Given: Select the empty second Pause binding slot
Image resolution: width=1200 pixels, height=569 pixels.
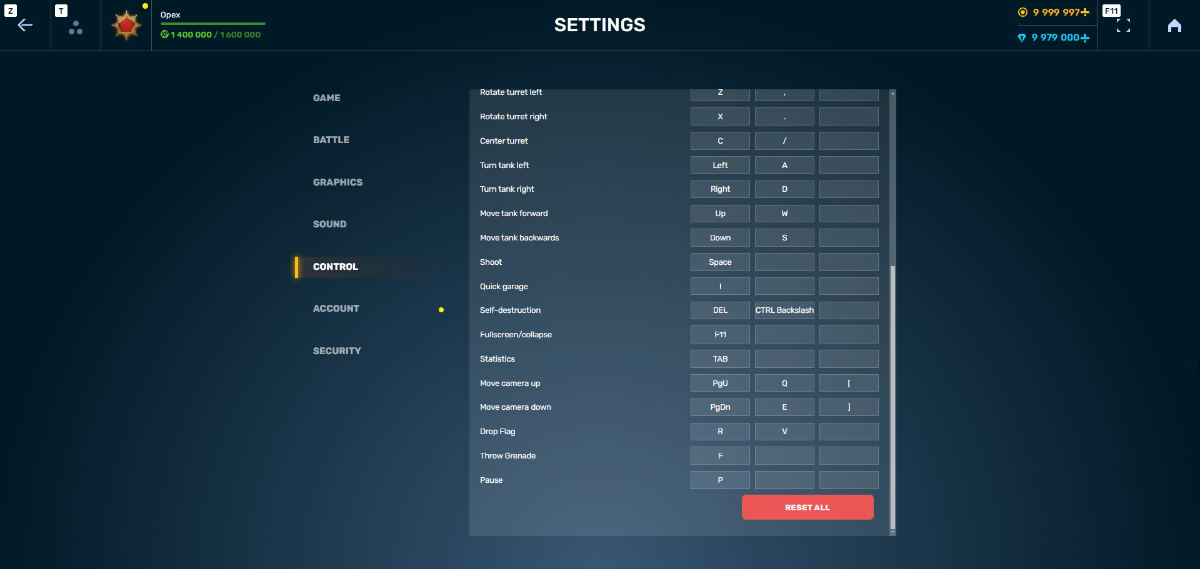Looking at the screenshot, I should pos(784,480).
